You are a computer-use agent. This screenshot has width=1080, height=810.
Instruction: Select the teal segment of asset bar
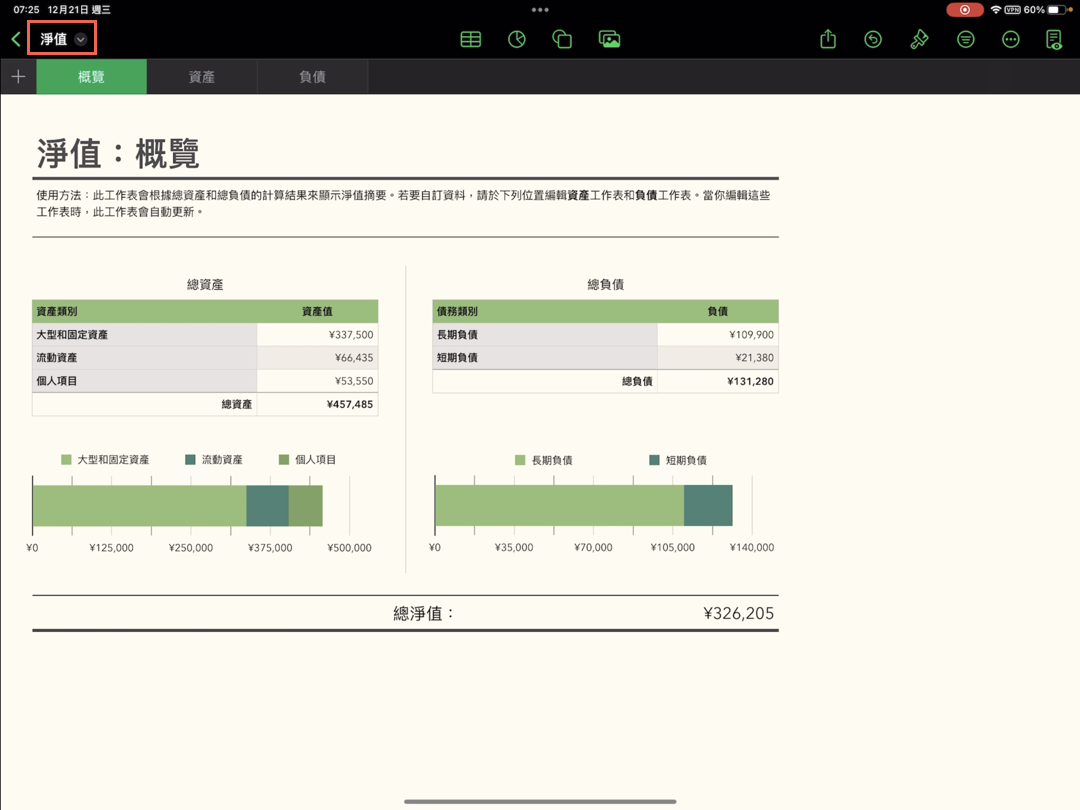coord(267,506)
